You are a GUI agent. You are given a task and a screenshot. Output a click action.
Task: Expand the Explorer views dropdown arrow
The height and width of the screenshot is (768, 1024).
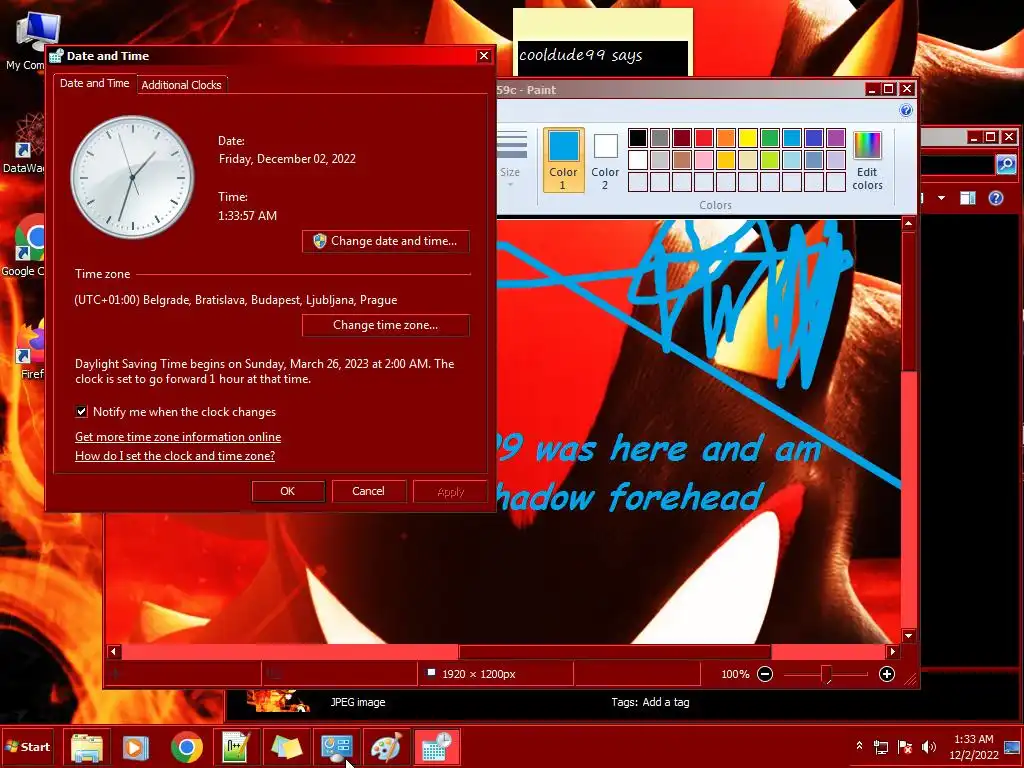pyautogui.click(x=941, y=198)
